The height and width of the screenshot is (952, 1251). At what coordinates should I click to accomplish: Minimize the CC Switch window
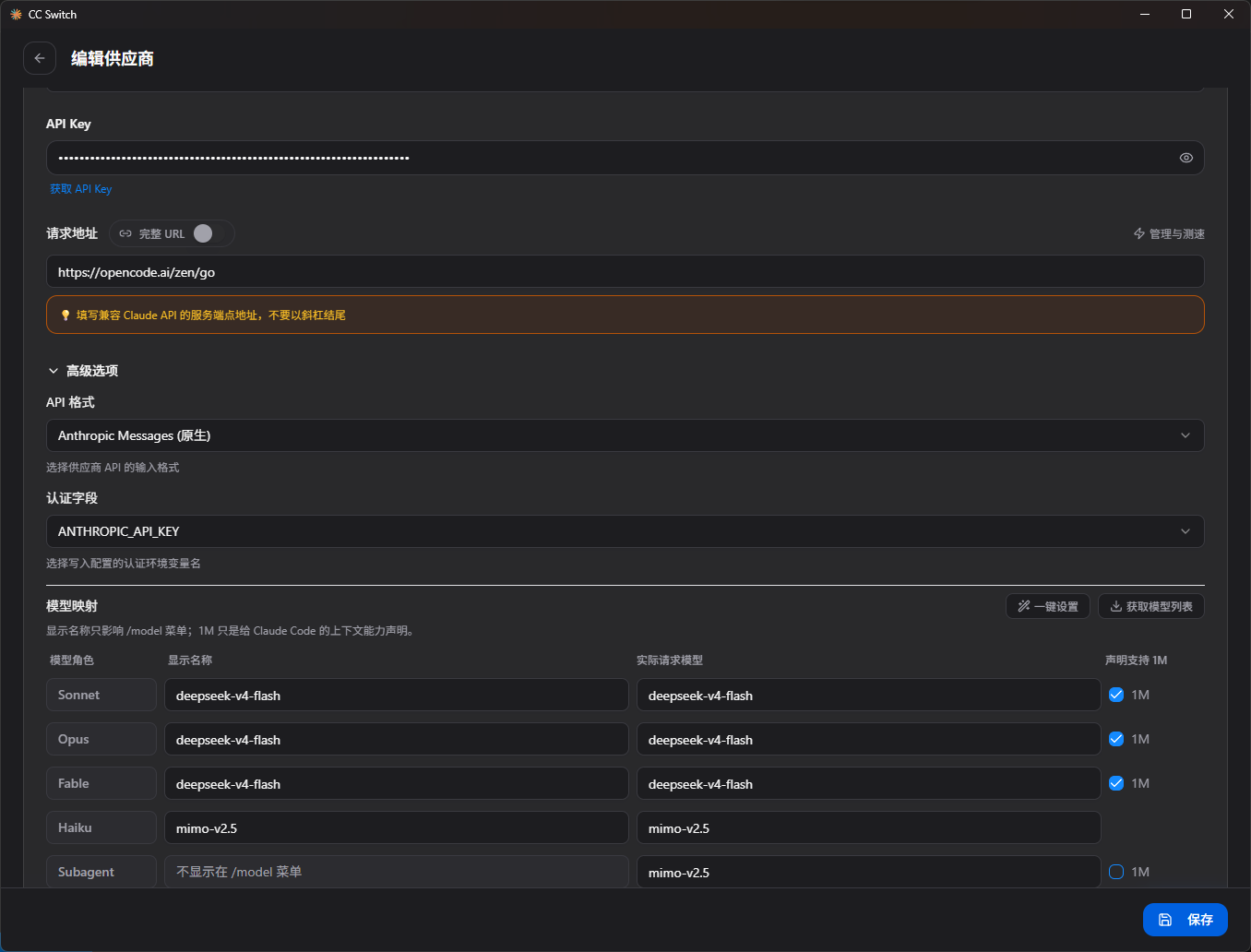click(x=1145, y=14)
